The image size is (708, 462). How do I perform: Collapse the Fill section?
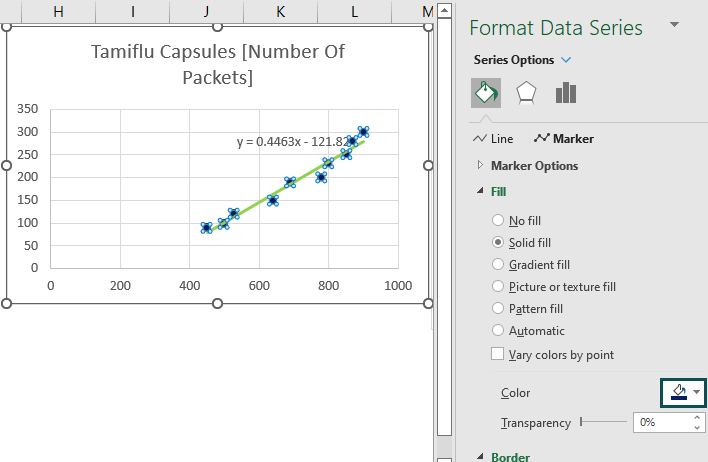(x=480, y=191)
